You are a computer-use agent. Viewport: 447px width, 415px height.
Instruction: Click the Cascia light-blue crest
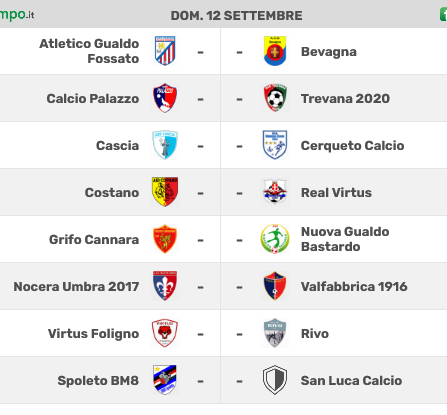pyautogui.click(x=165, y=145)
